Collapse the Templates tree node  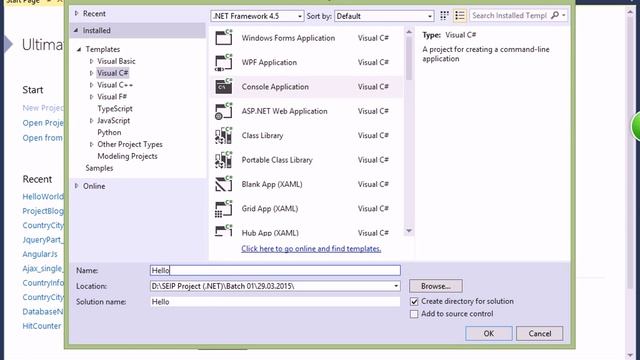tap(79, 49)
